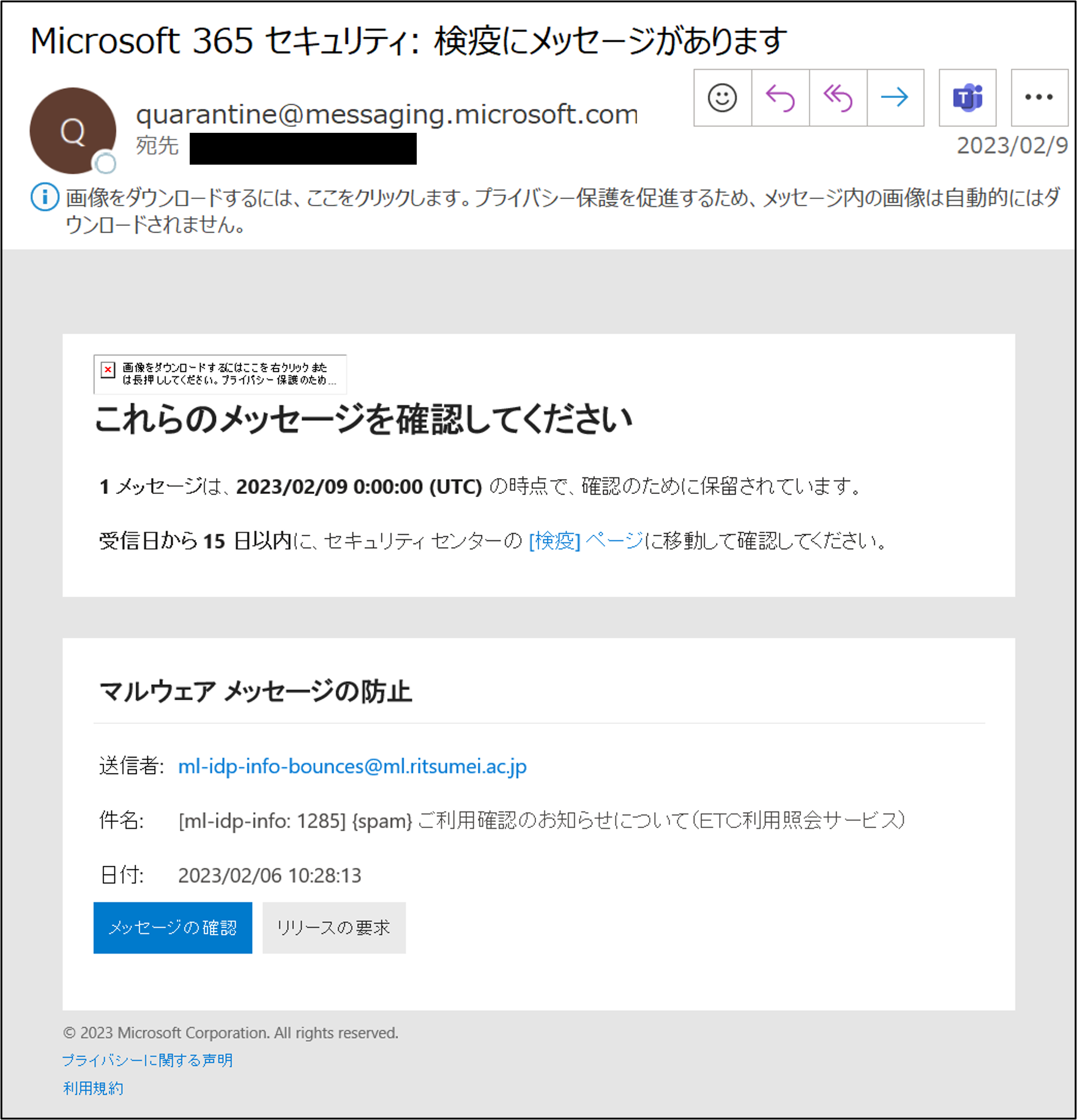Click the info icon beside image download notice
The width and height of the screenshot is (1077, 1120).
pyautogui.click(x=45, y=198)
